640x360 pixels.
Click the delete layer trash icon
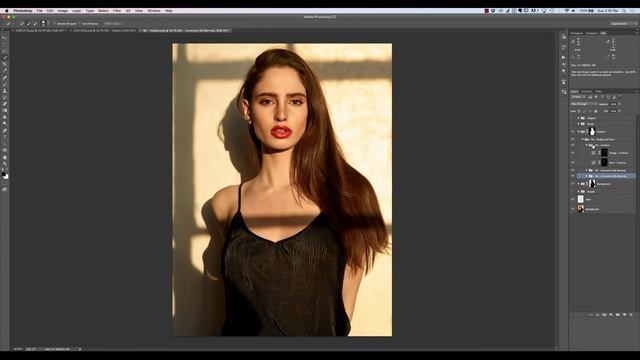coord(631,315)
